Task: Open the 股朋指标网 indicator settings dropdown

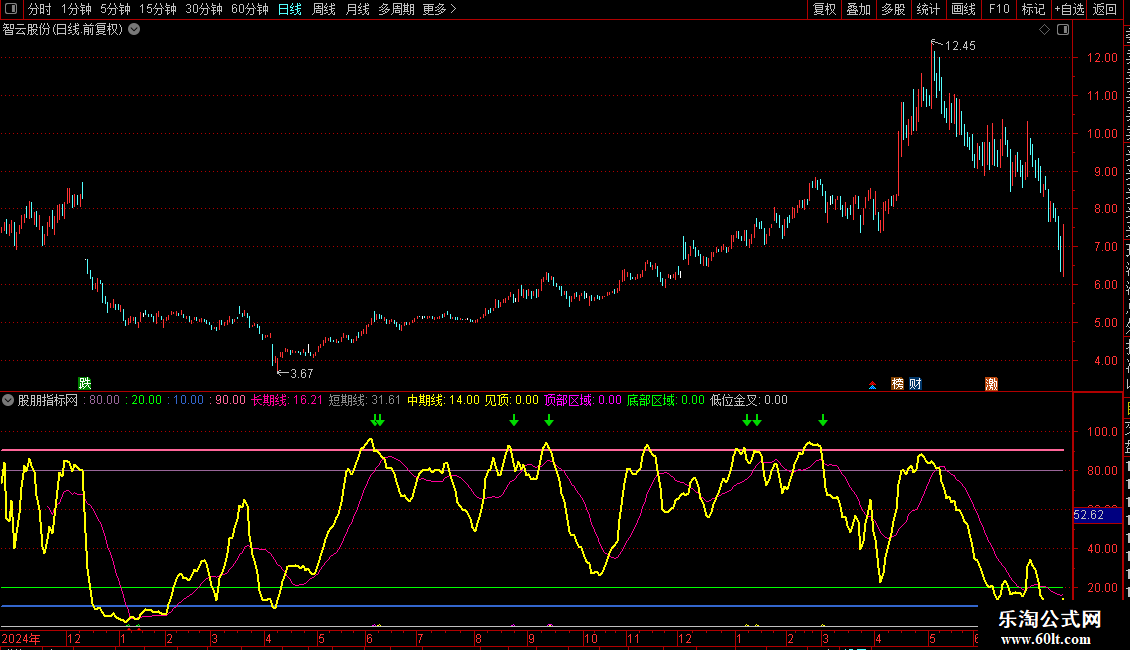Action: tap(8, 400)
